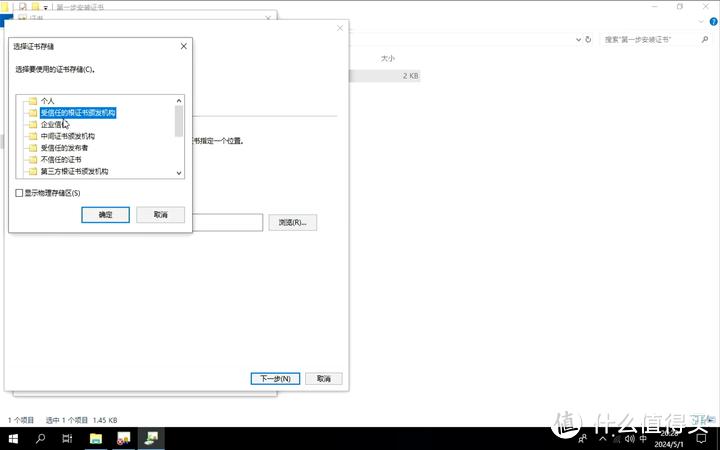Image resolution: width=720 pixels, height=450 pixels.
Task: Click 下一步(N) in the import wizard
Action: [x=275, y=379]
